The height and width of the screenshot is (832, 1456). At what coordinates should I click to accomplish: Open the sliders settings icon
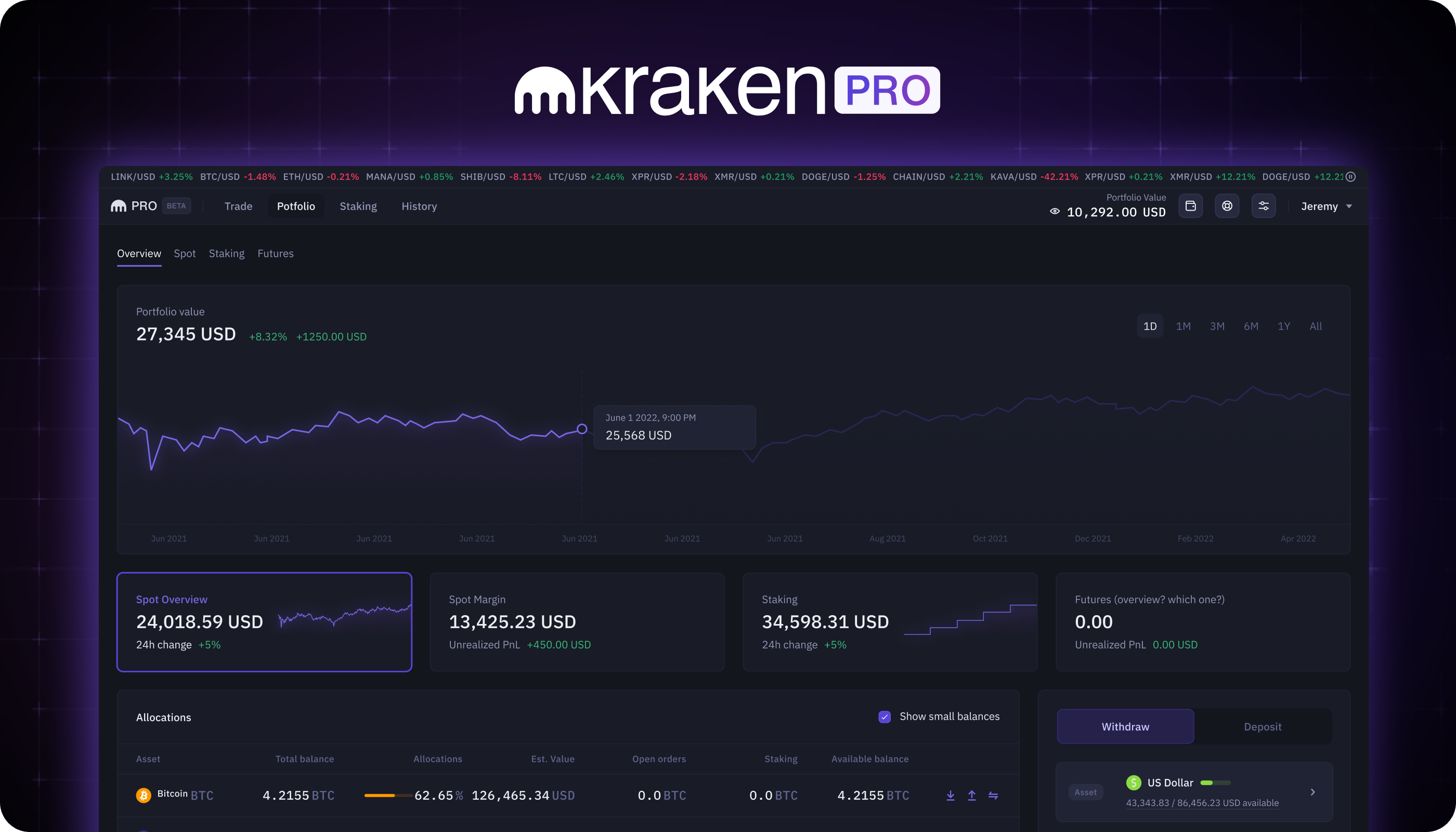pos(1264,206)
